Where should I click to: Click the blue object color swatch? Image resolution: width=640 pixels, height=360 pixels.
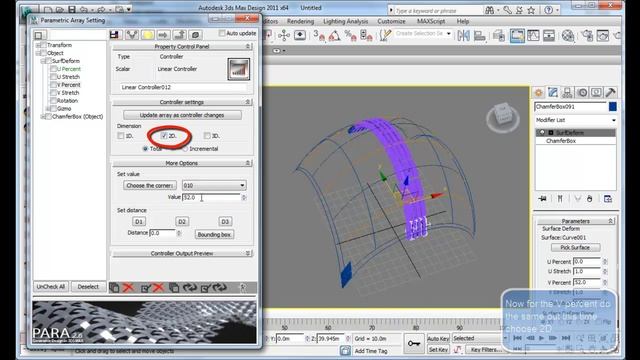click(x=613, y=107)
